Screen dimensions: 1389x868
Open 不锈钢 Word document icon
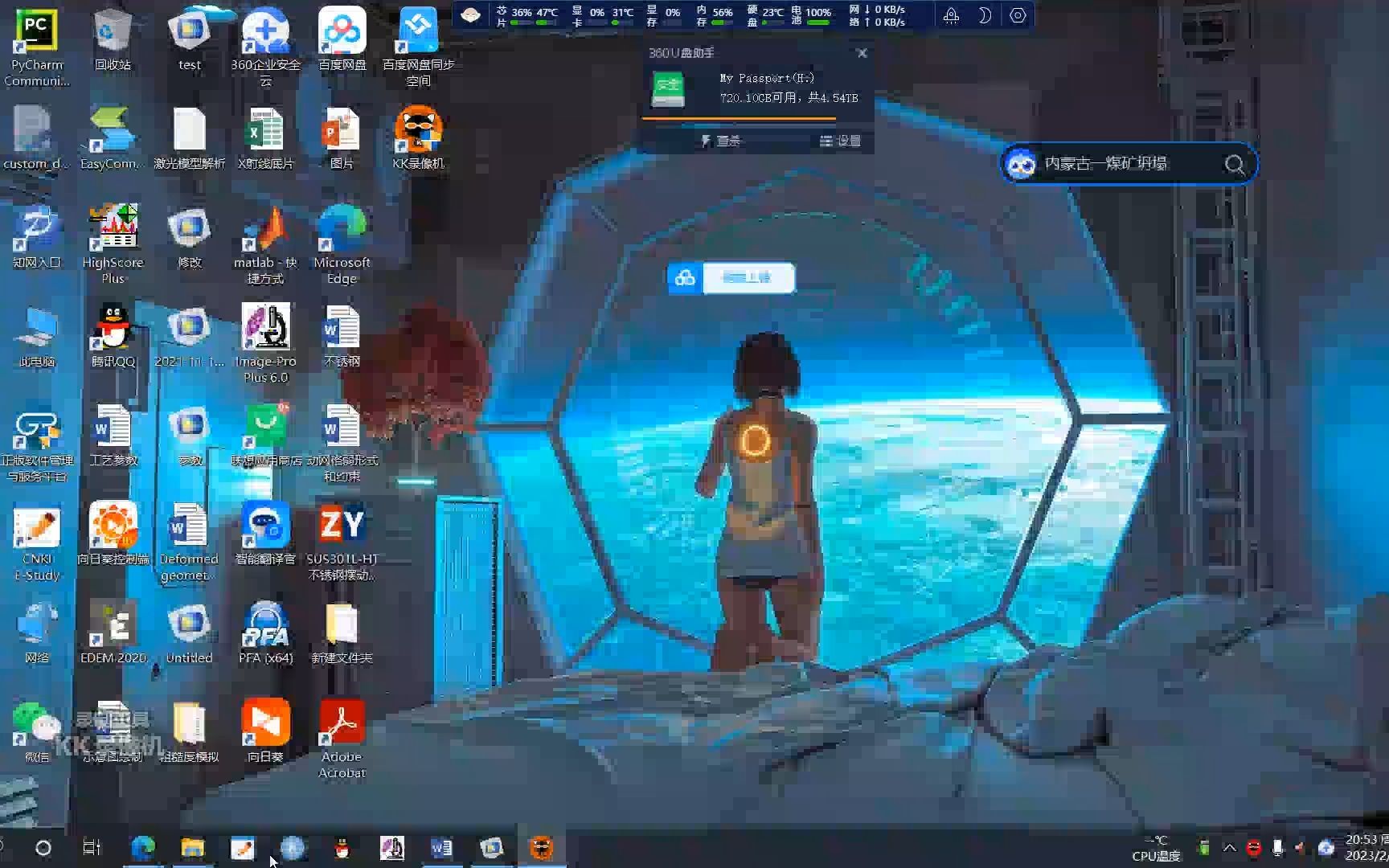(x=342, y=337)
